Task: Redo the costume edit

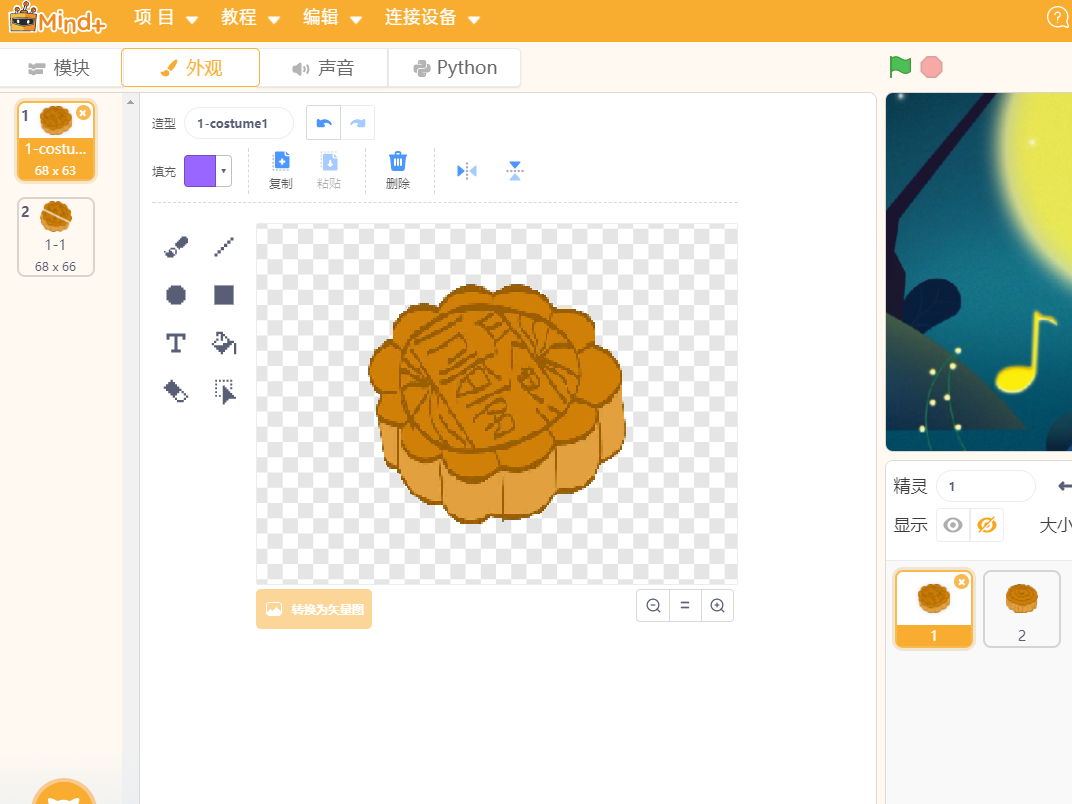Action: coord(358,123)
